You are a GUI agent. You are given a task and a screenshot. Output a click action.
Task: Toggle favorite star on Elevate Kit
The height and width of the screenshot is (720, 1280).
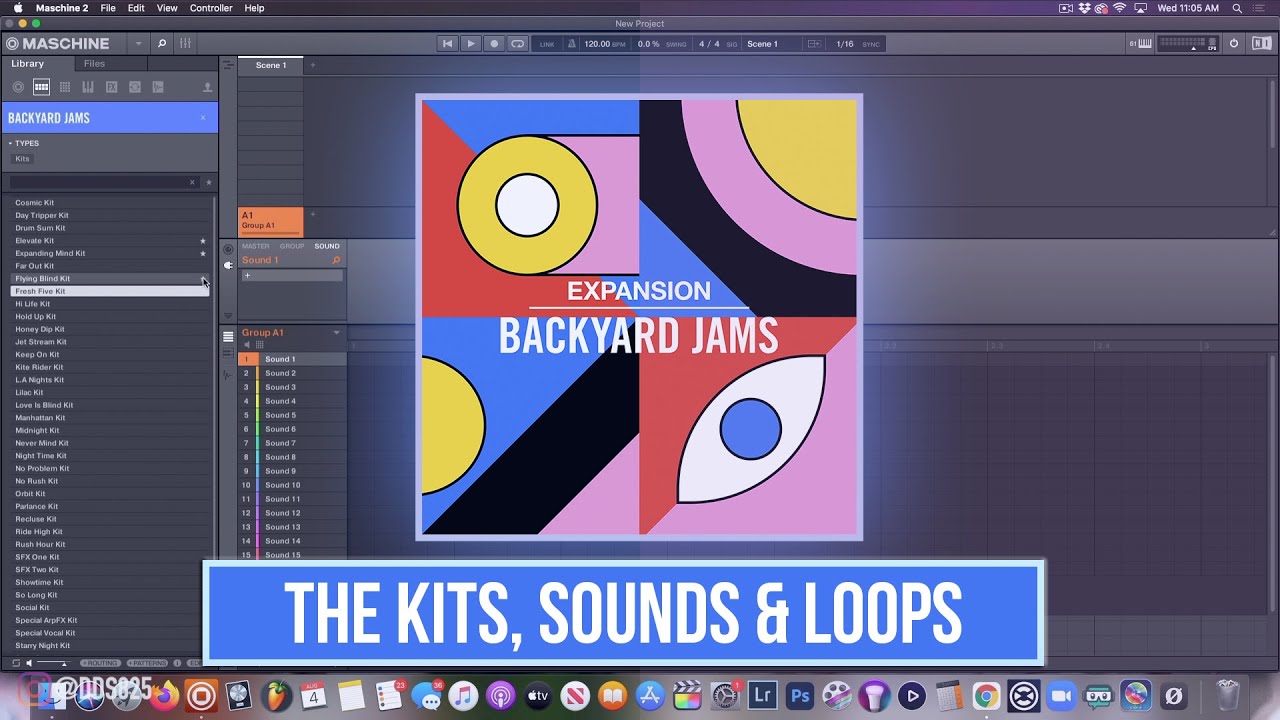203,241
